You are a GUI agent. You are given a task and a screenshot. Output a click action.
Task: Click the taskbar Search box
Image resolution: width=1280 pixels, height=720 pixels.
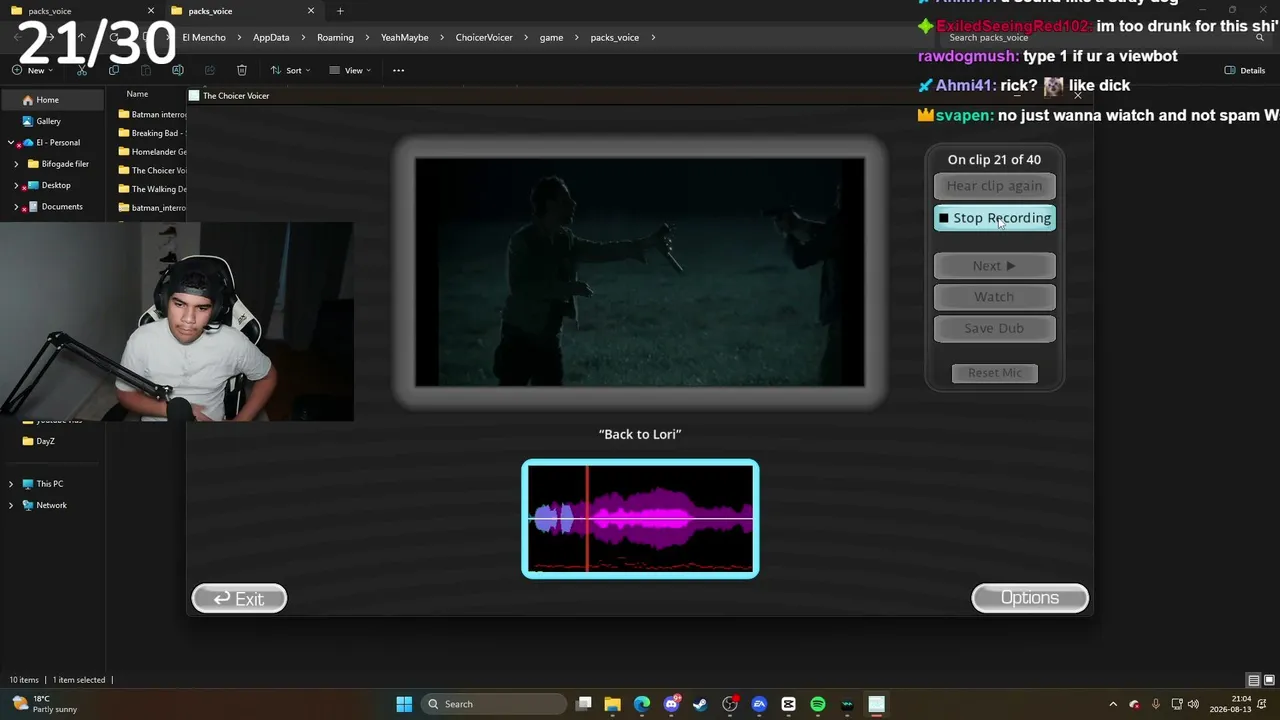(494, 704)
